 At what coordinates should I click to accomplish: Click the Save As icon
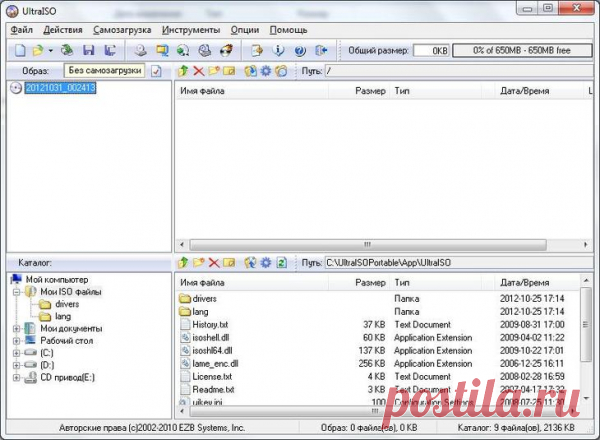pos(110,50)
